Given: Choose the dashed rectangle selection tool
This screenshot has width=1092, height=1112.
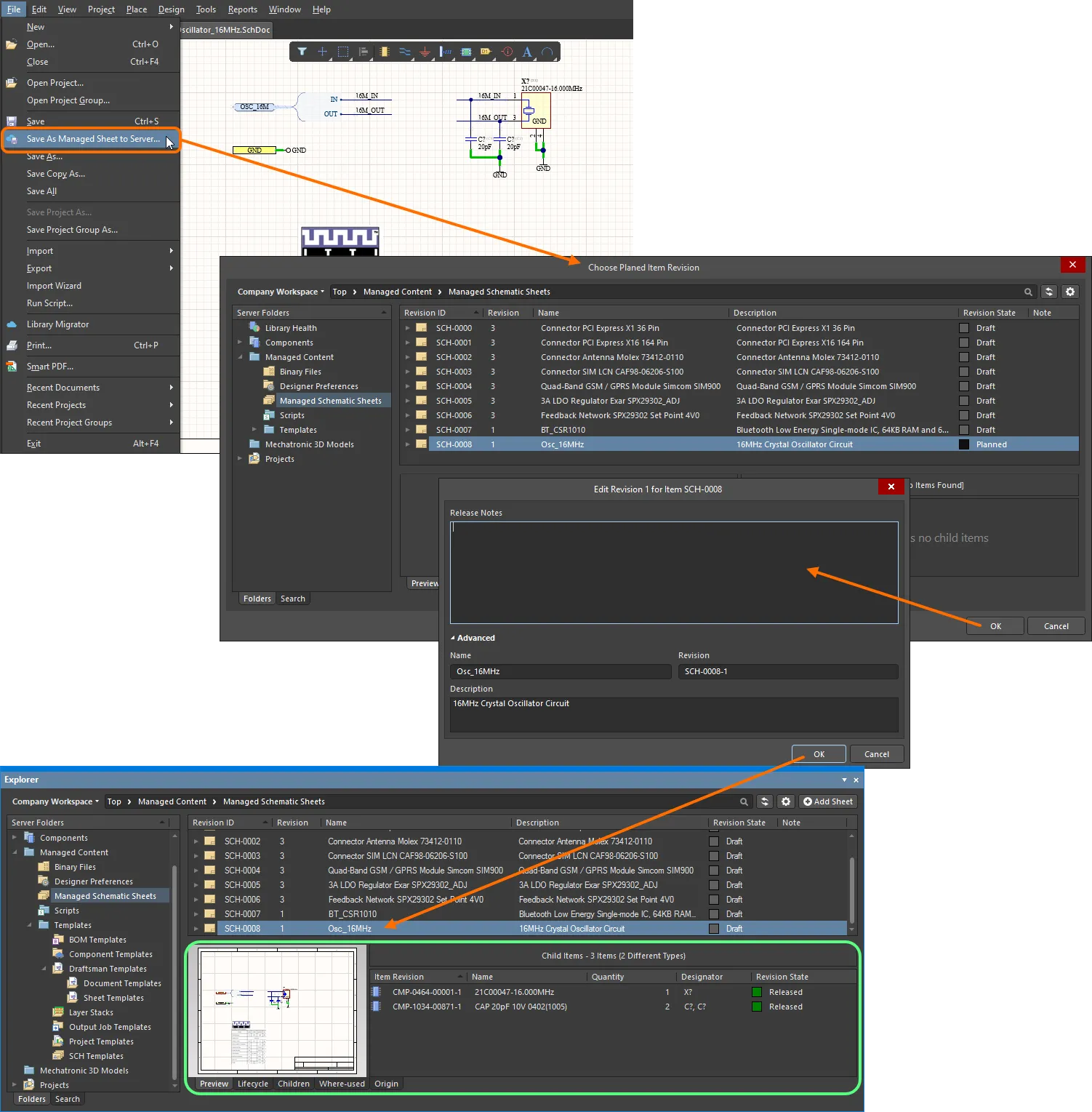Looking at the screenshot, I should tap(343, 52).
